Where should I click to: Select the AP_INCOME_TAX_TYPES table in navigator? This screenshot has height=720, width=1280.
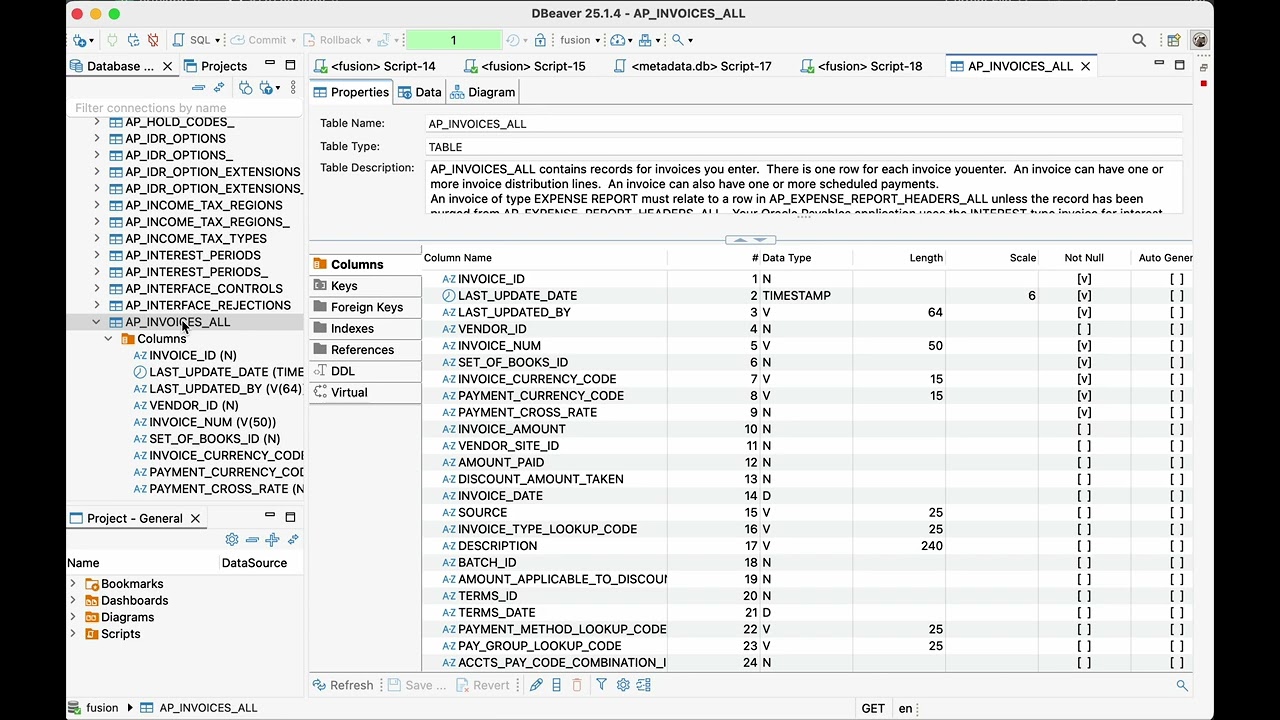pyautogui.click(x=196, y=239)
